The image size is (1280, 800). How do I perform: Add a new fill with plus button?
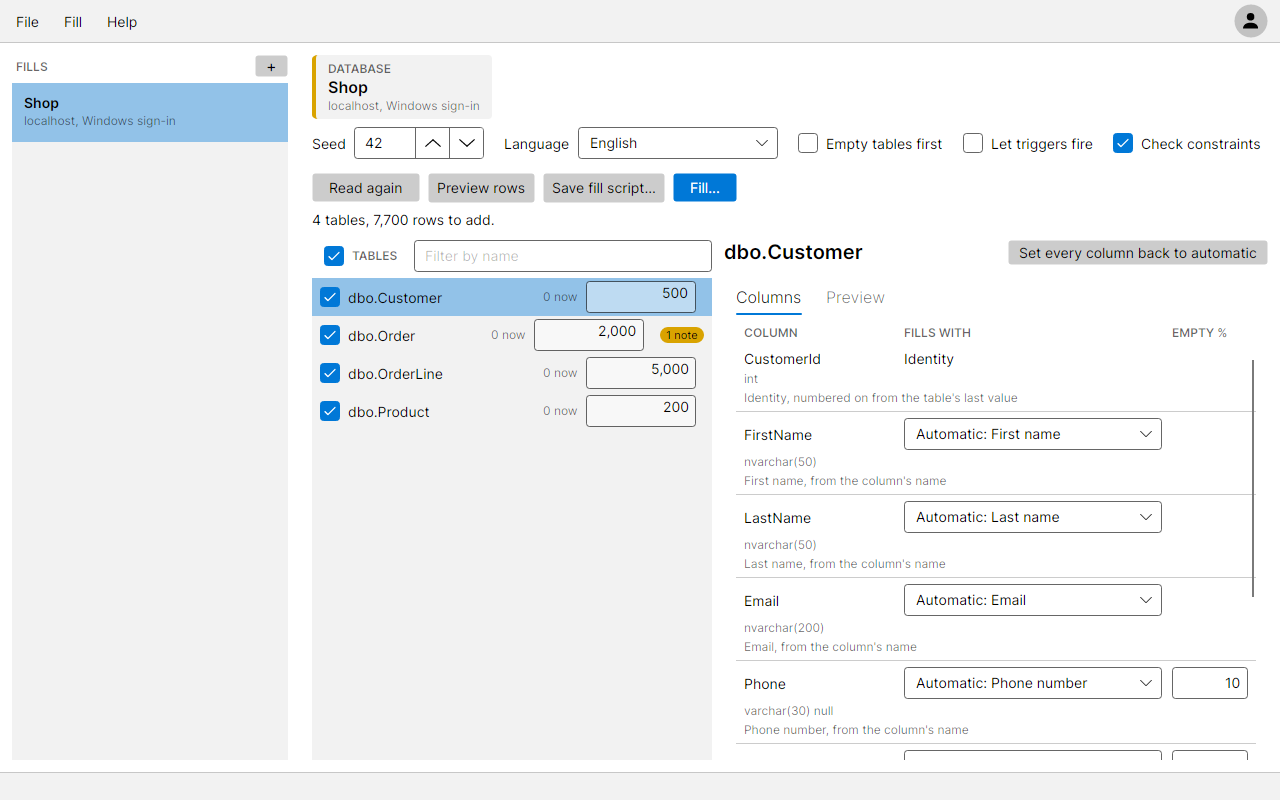[271, 67]
